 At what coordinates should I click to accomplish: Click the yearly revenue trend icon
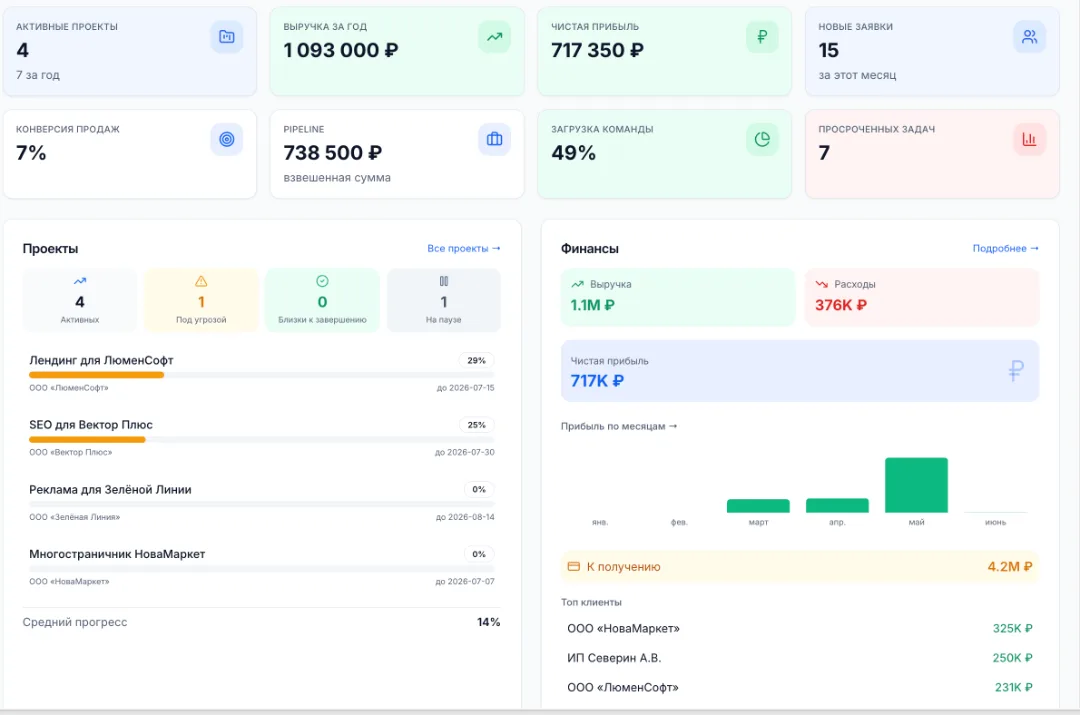(x=495, y=37)
